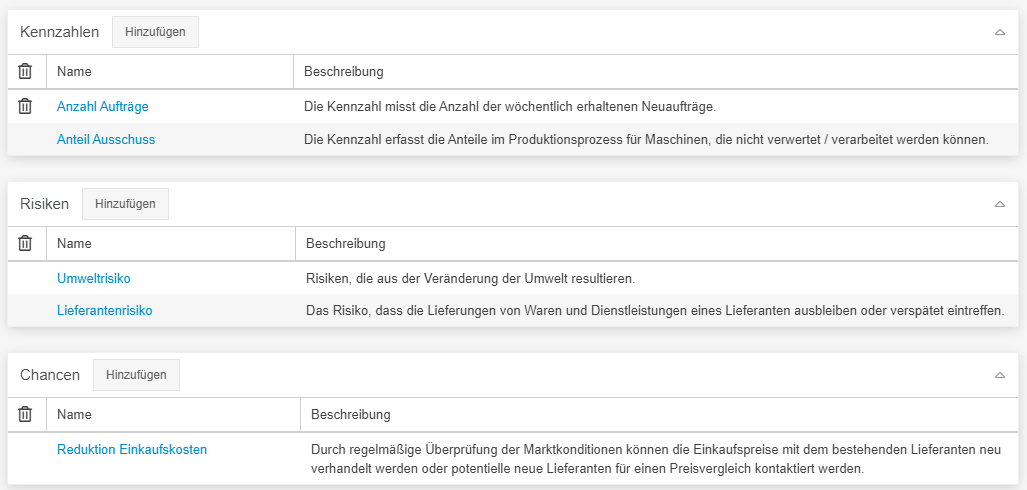Open the Lieferantenrisiko link

tap(105, 311)
